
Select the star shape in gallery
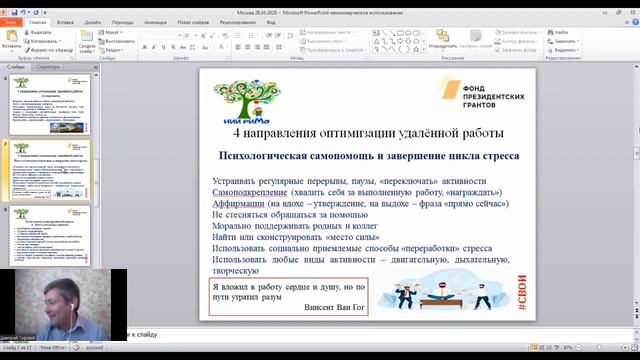[416, 49]
